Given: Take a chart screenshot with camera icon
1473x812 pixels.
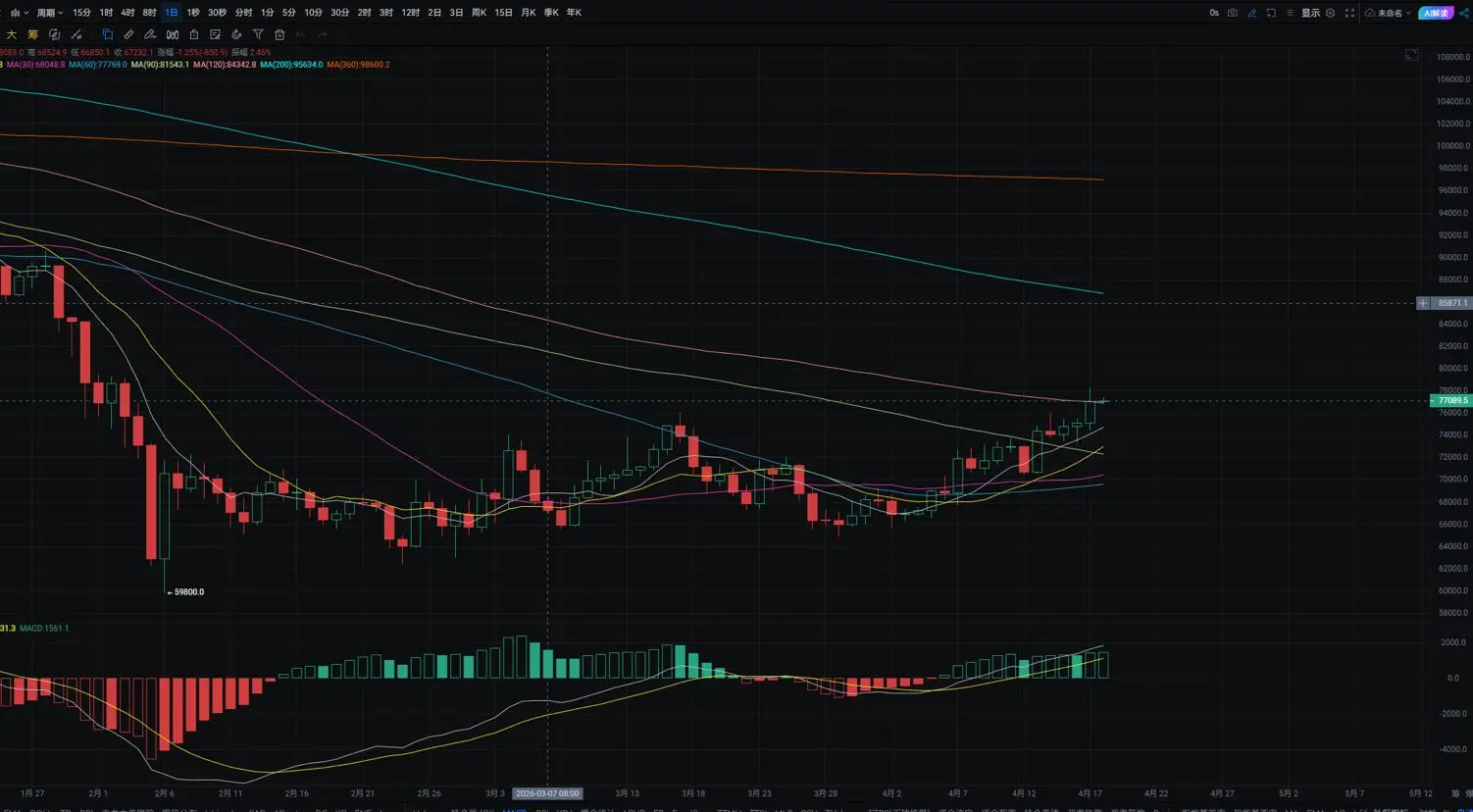Looking at the screenshot, I should (1233, 13).
